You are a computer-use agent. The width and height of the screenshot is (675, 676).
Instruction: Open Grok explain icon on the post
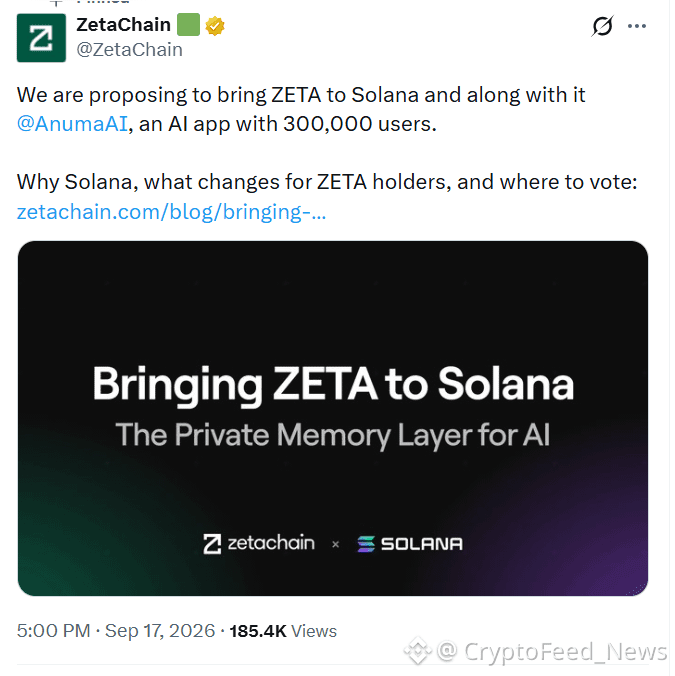pos(602,26)
